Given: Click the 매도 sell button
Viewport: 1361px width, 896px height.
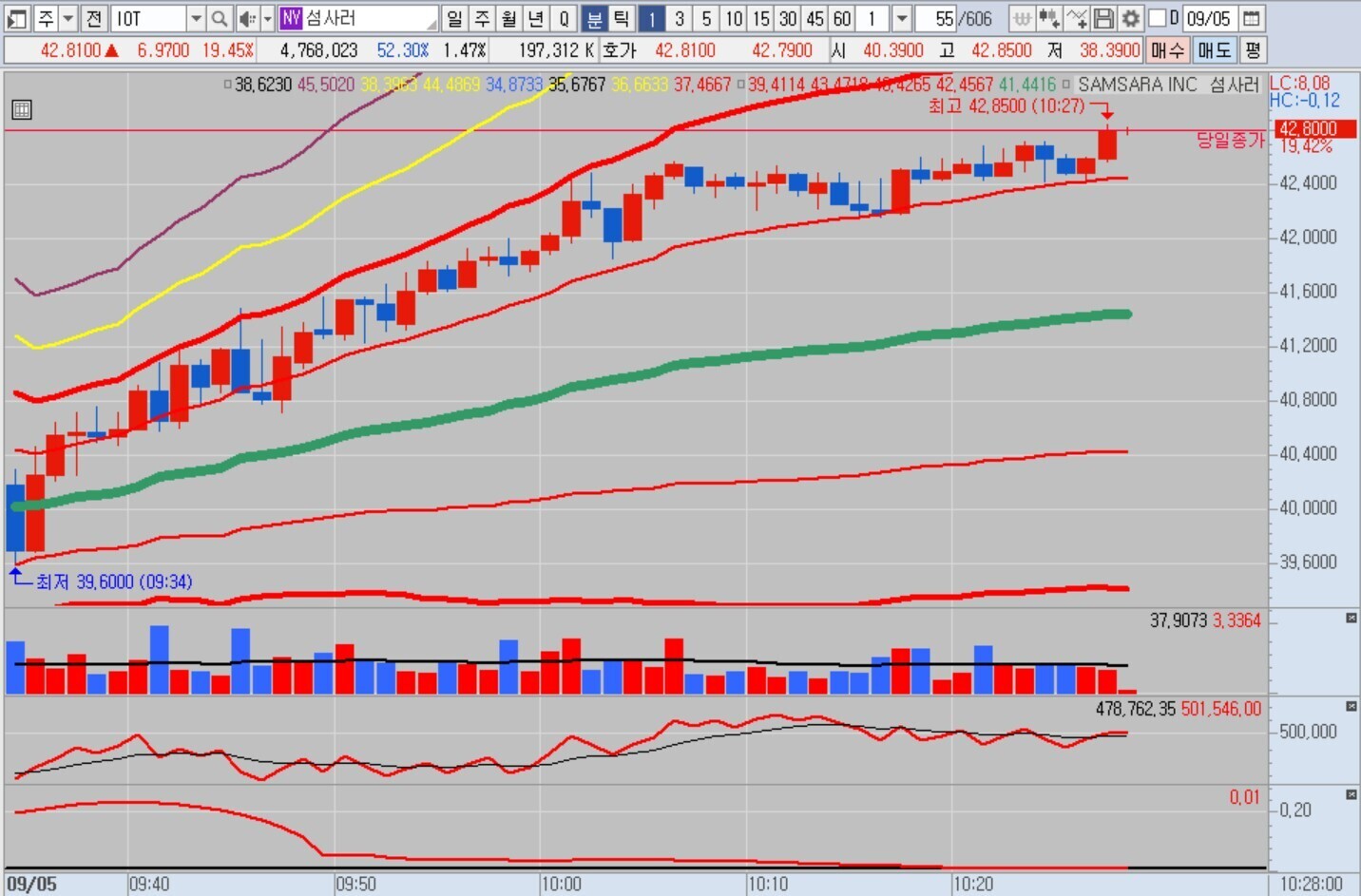Looking at the screenshot, I should (1214, 49).
